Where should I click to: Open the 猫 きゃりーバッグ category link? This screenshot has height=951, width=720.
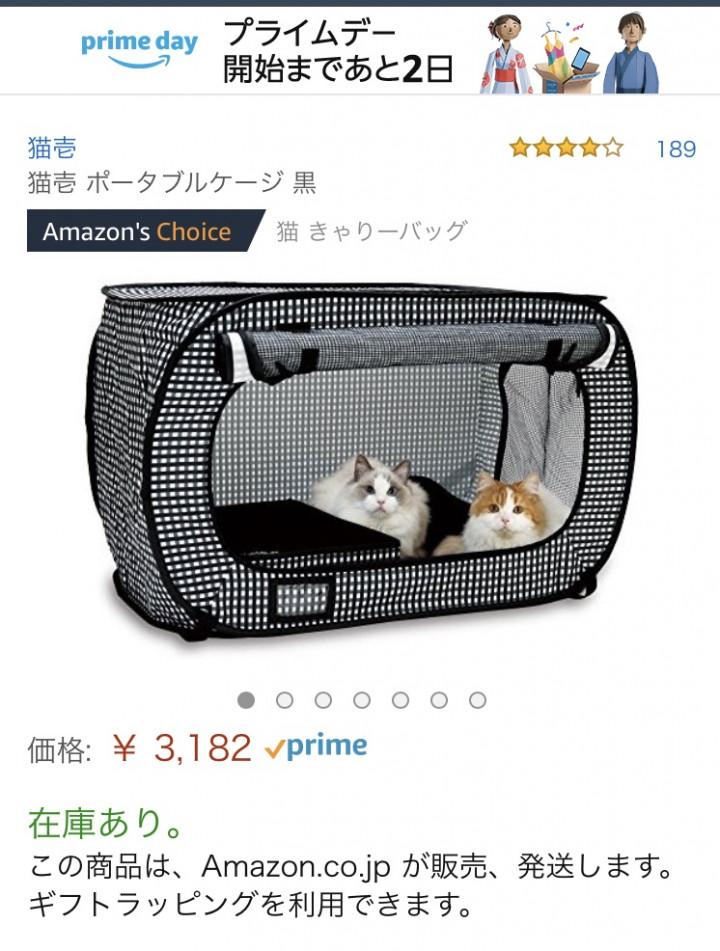coord(372,231)
